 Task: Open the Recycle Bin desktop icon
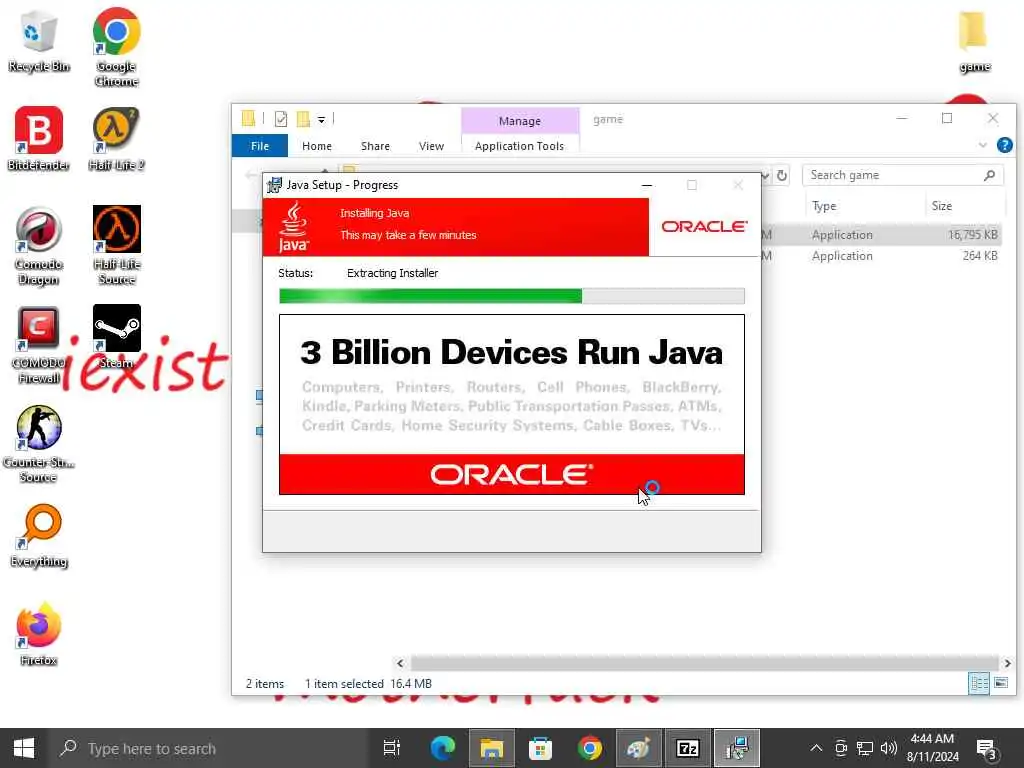(39, 40)
